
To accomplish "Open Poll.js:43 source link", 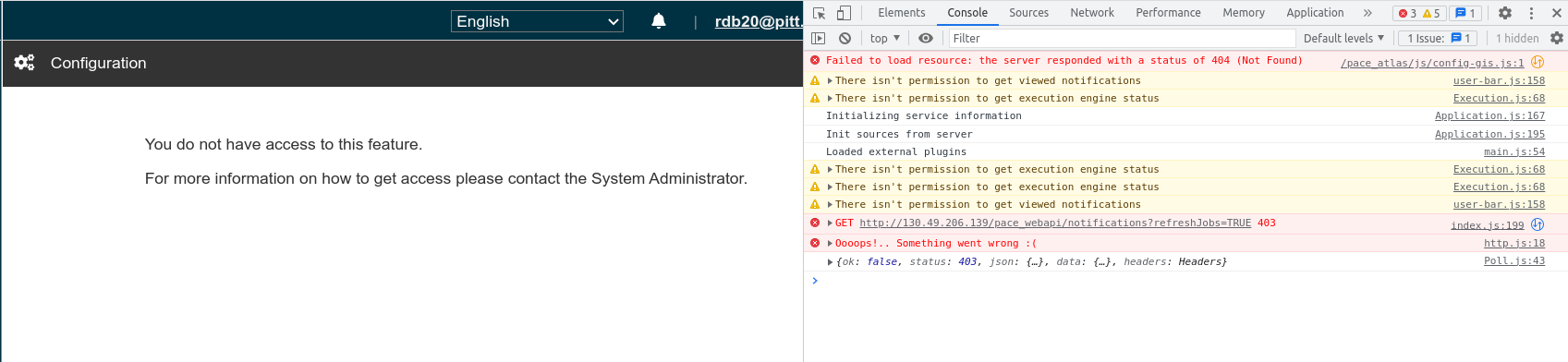I will click(1514, 261).
